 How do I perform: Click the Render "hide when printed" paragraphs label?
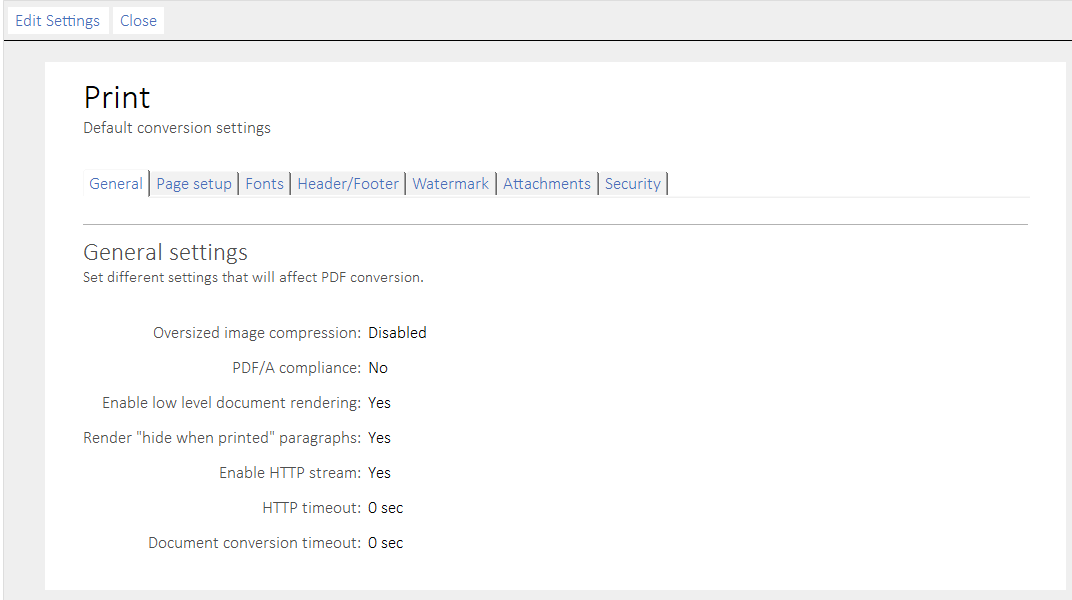coord(222,438)
